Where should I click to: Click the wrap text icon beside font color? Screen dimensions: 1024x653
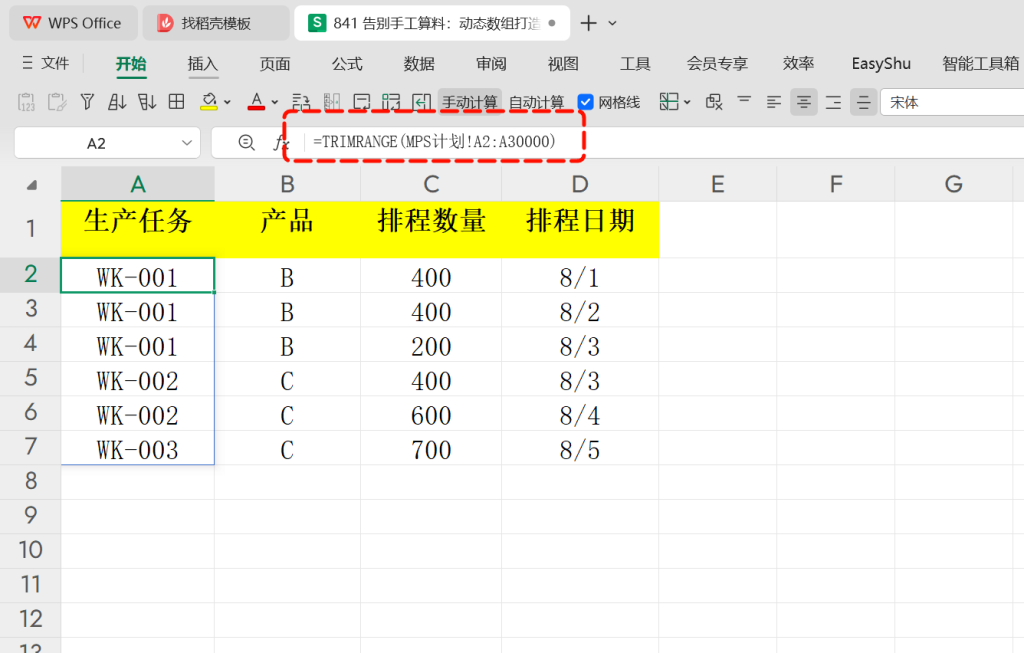tap(301, 102)
